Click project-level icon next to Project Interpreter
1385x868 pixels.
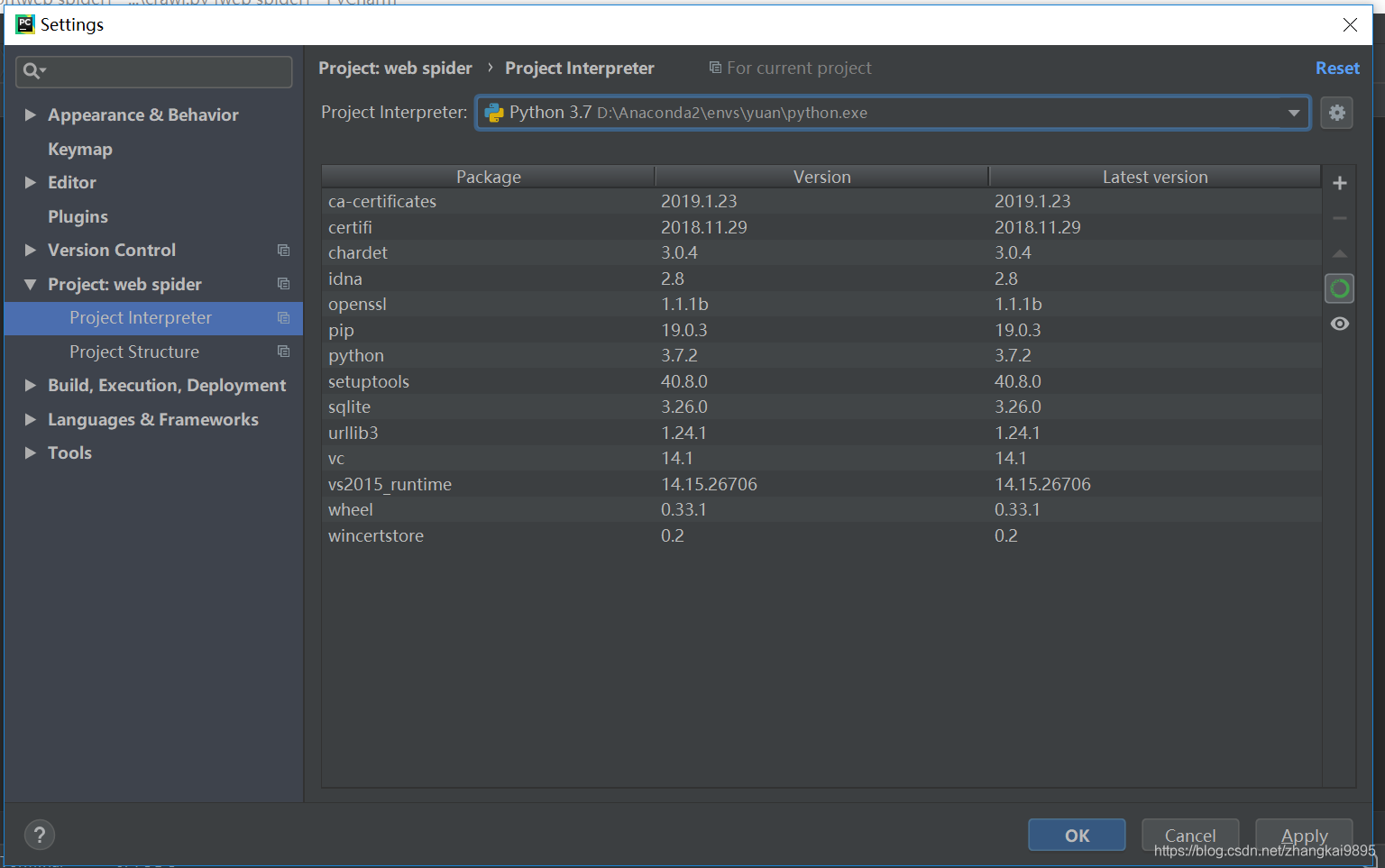click(x=283, y=318)
